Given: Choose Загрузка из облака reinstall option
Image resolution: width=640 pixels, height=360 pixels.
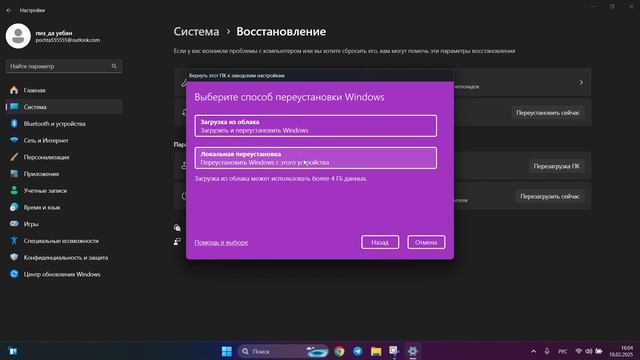Looking at the screenshot, I should point(316,126).
